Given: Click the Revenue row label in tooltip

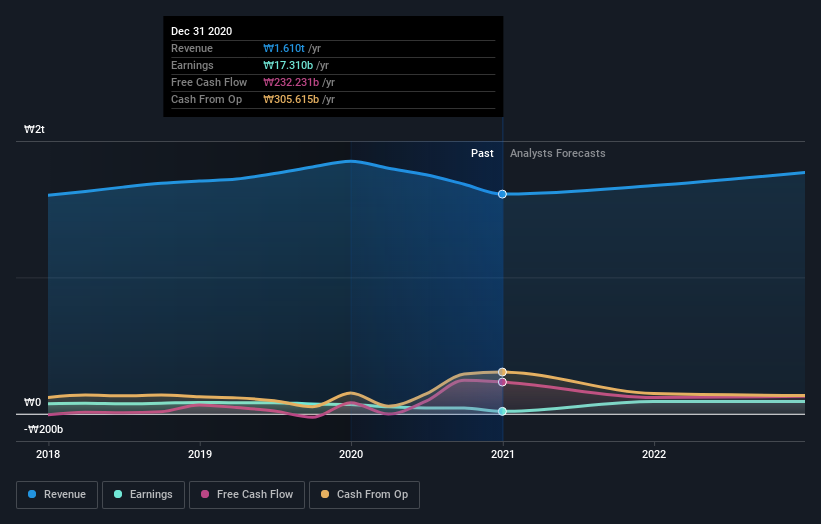Looking at the screenshot, I should pyautogui.click(x=192, y=48).
